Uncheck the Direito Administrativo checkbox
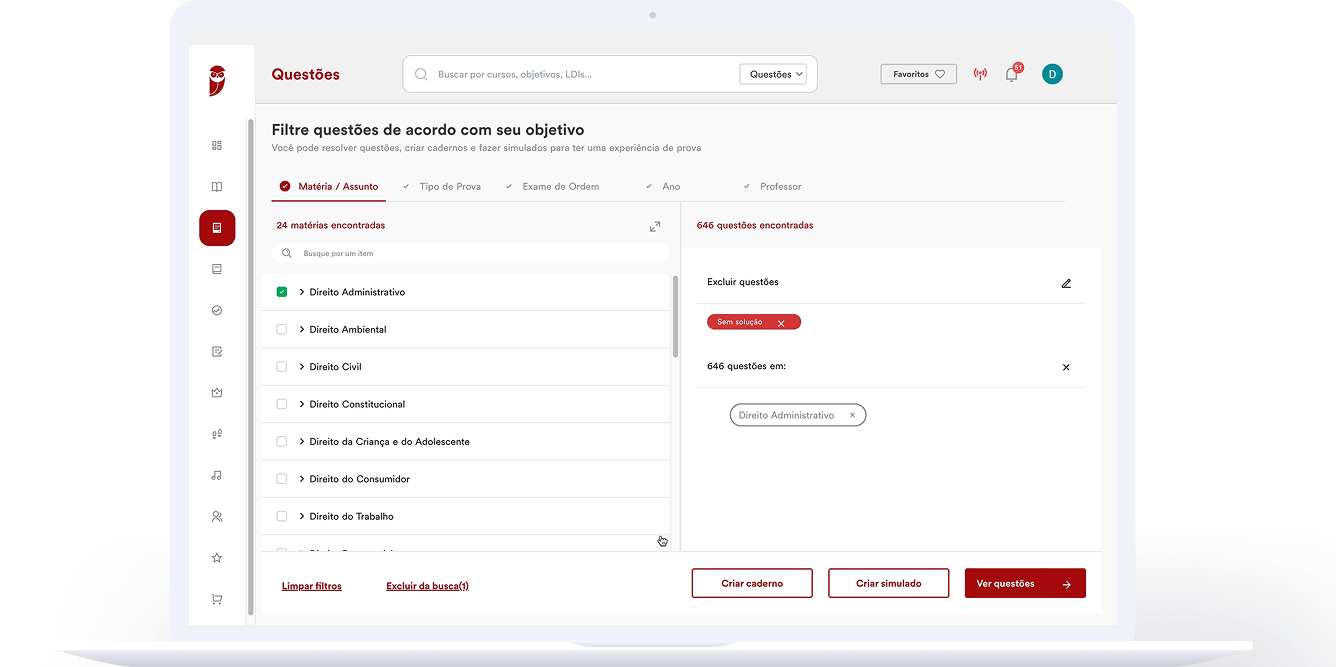1336x667 pixels. coord(282,292)
